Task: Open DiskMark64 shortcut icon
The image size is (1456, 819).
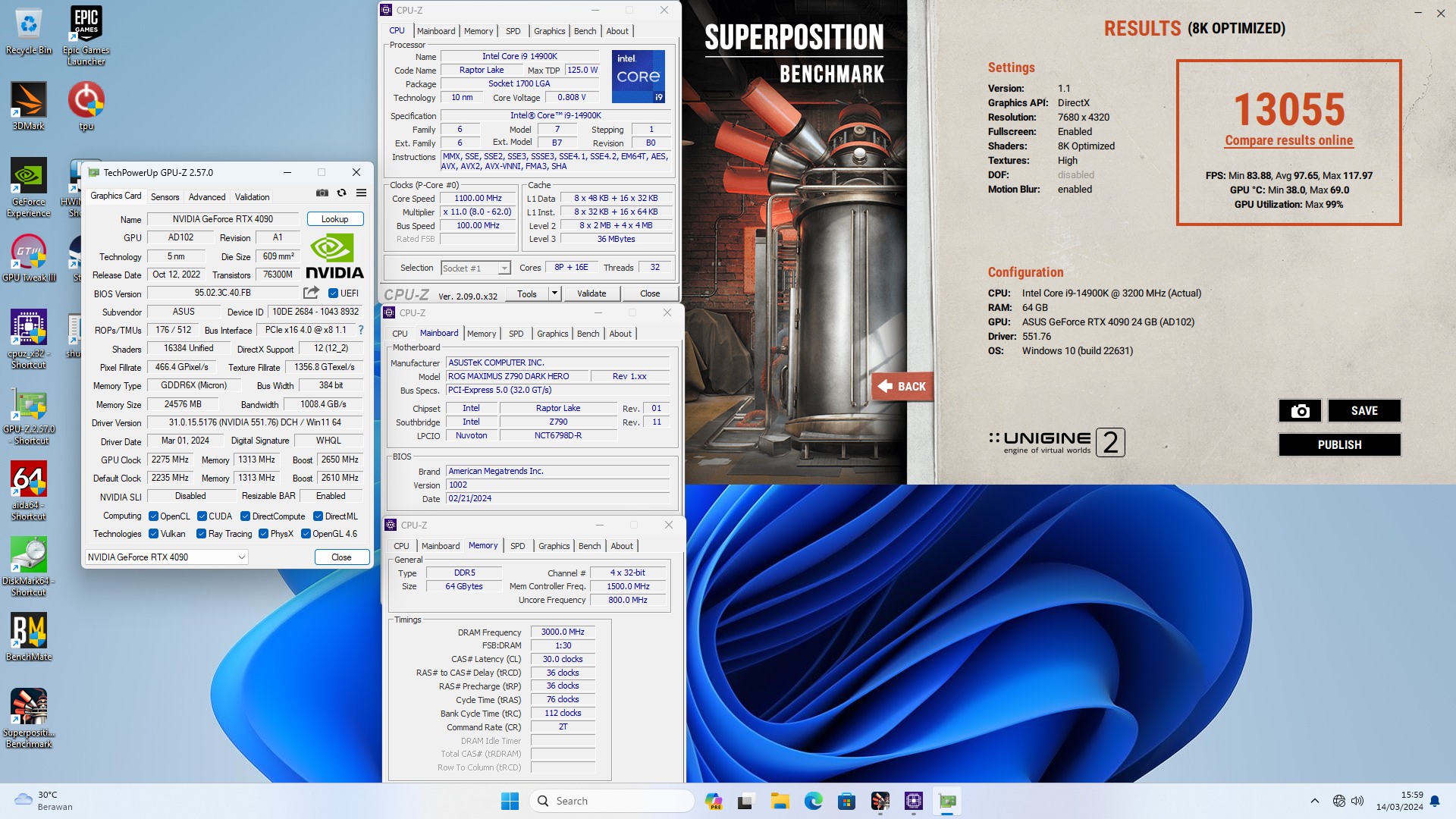Action: pyautogui.click(x=29, y=566)
